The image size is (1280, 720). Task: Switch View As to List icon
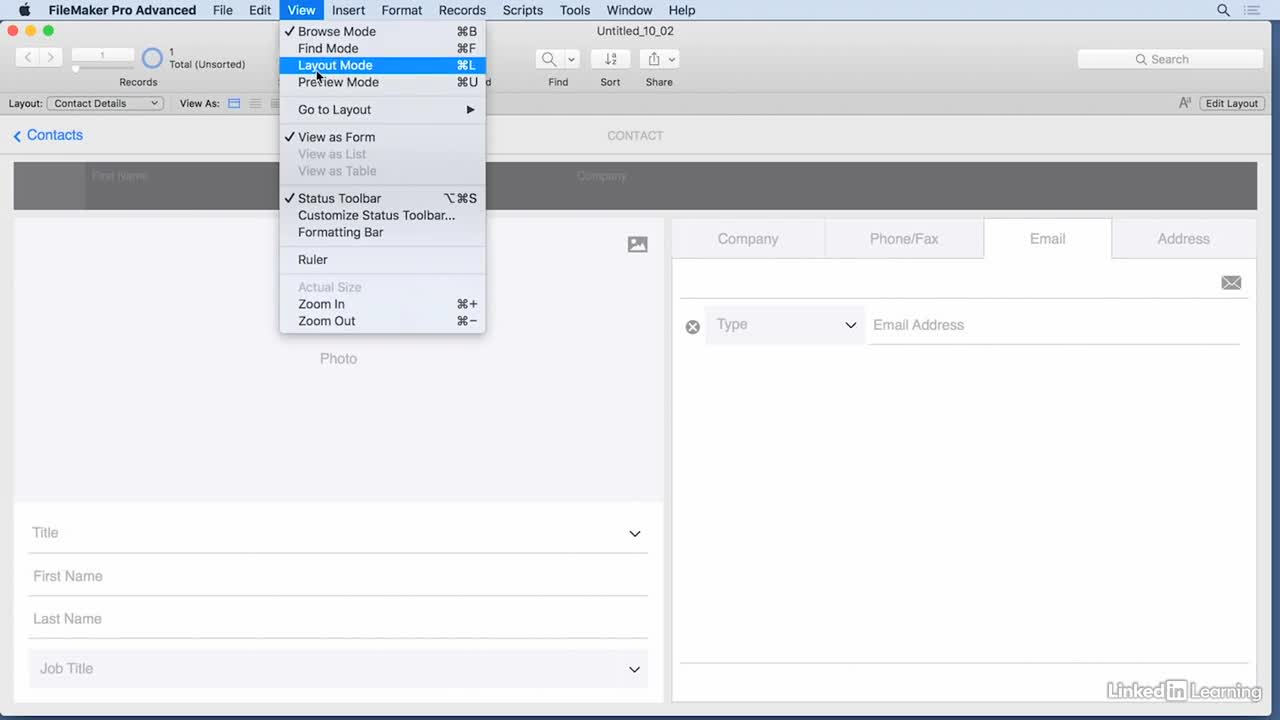click(255, 103)
